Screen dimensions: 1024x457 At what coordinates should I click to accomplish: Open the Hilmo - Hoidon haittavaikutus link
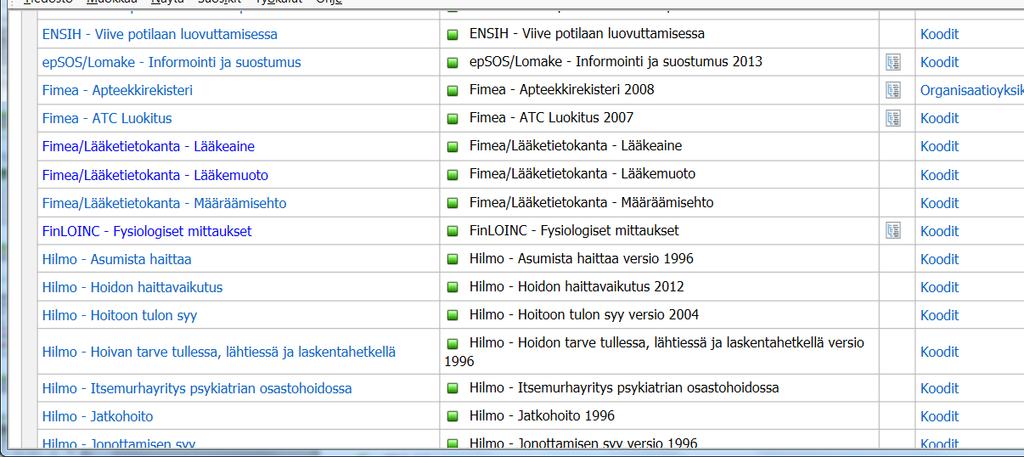(132, 287)
